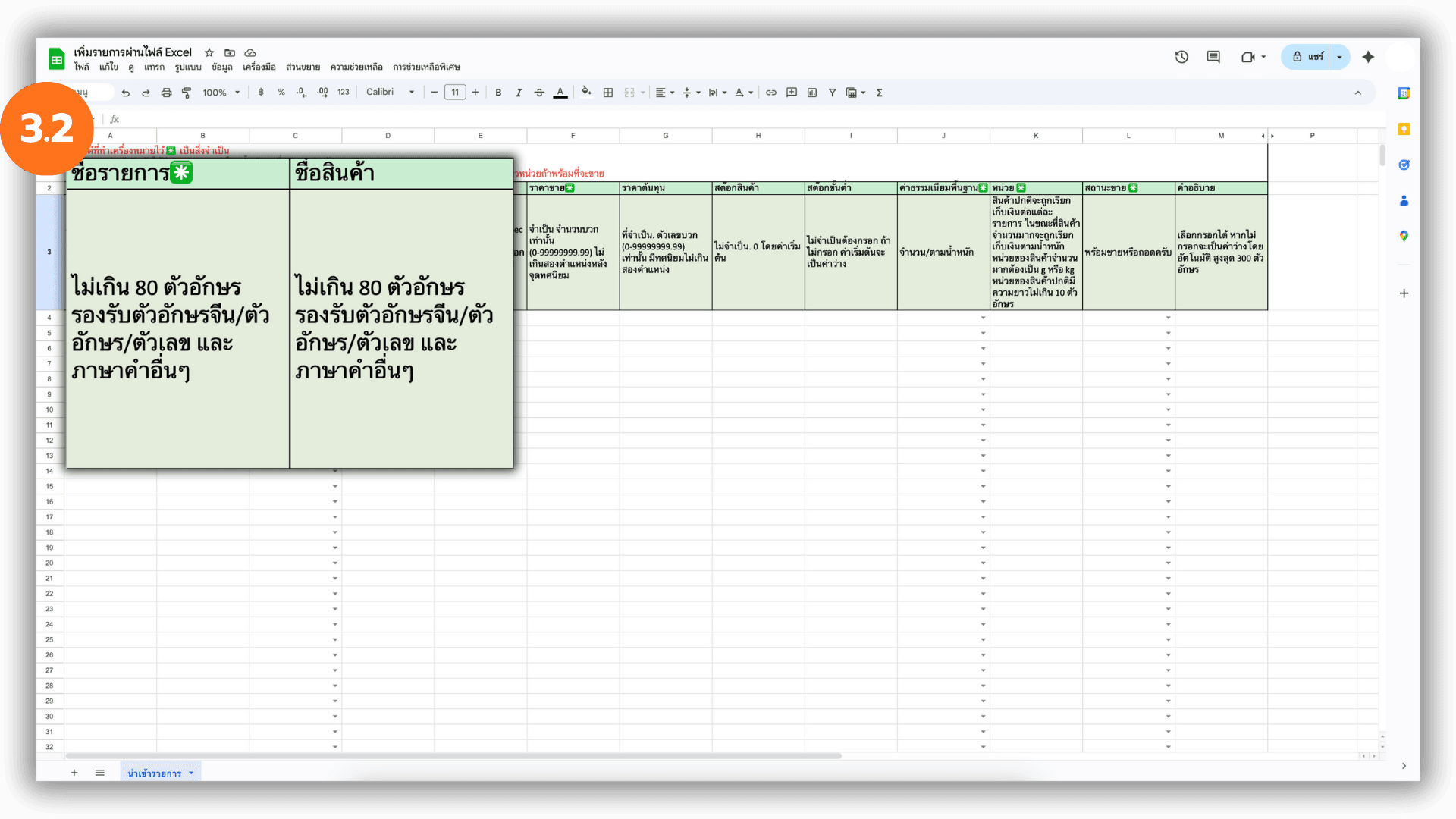Toggle italic formatting
This screenshot has height=819, width=1456.
(519, 93)
